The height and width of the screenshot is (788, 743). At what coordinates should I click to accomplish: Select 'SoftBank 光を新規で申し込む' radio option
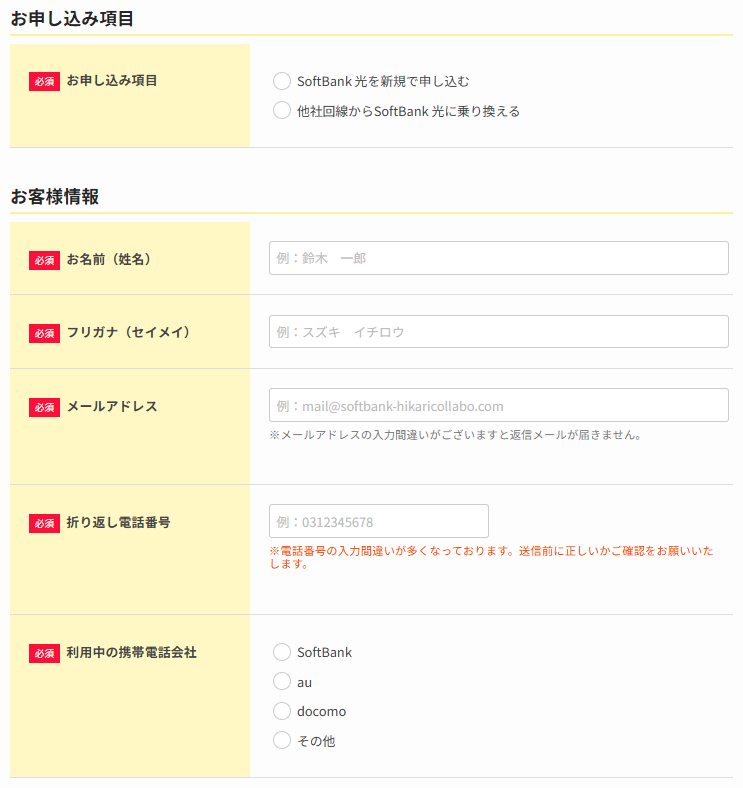point(282,81)
